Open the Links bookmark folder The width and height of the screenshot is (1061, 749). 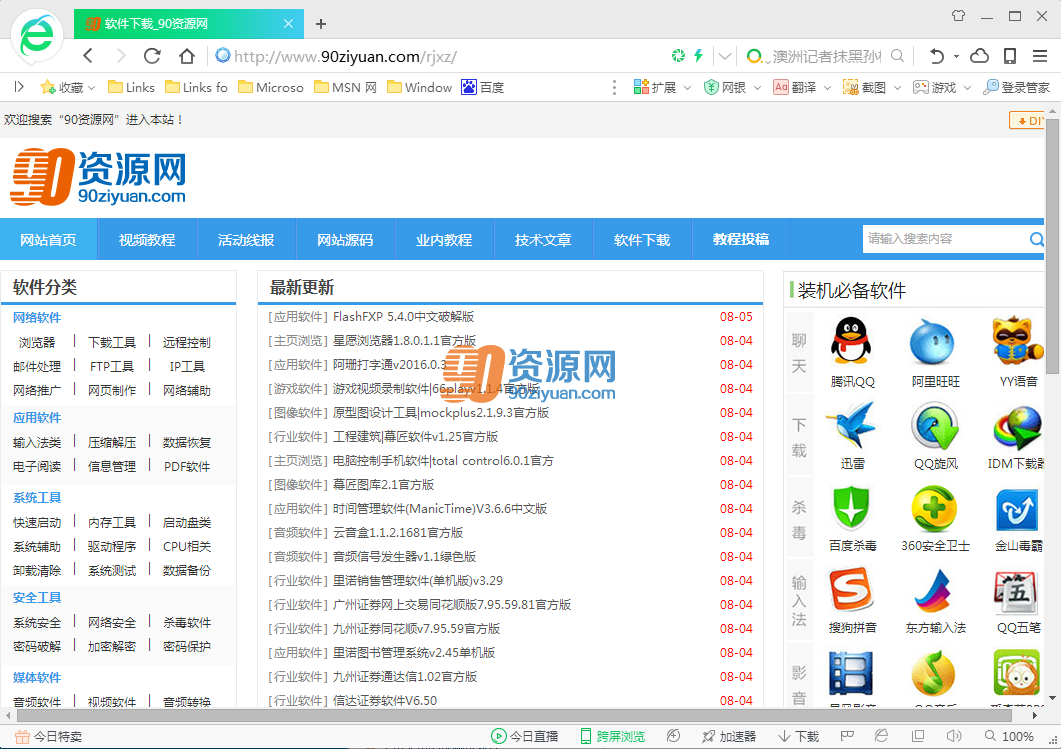point(131,87)
